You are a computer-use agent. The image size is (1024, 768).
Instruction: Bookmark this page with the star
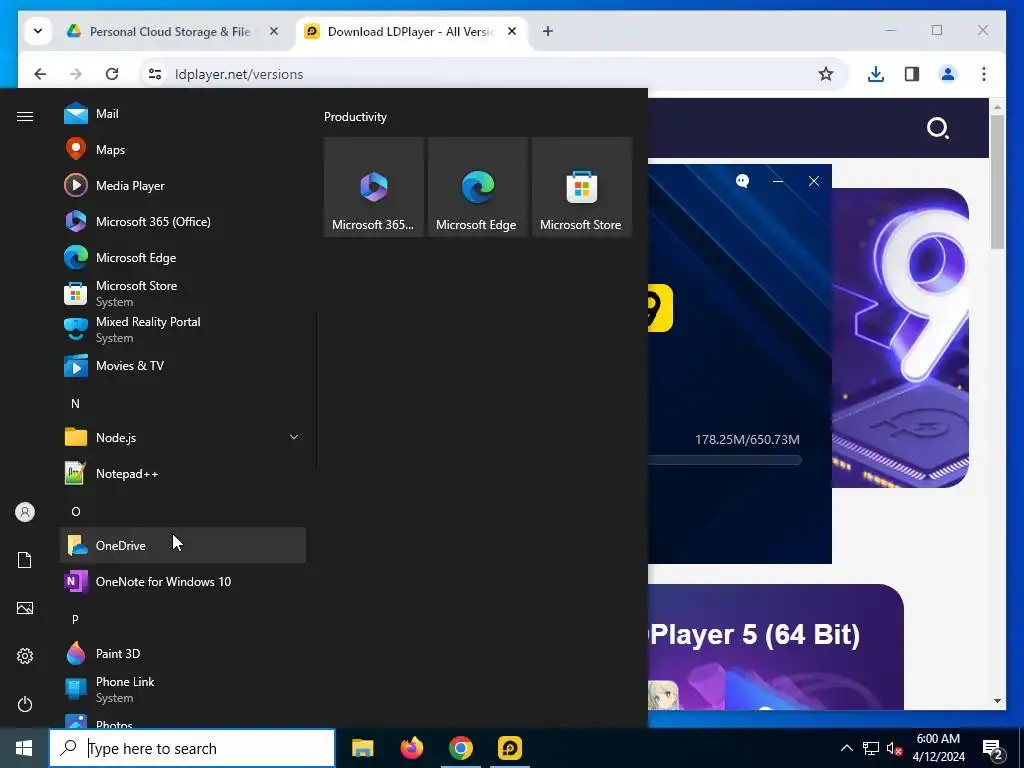825,74
